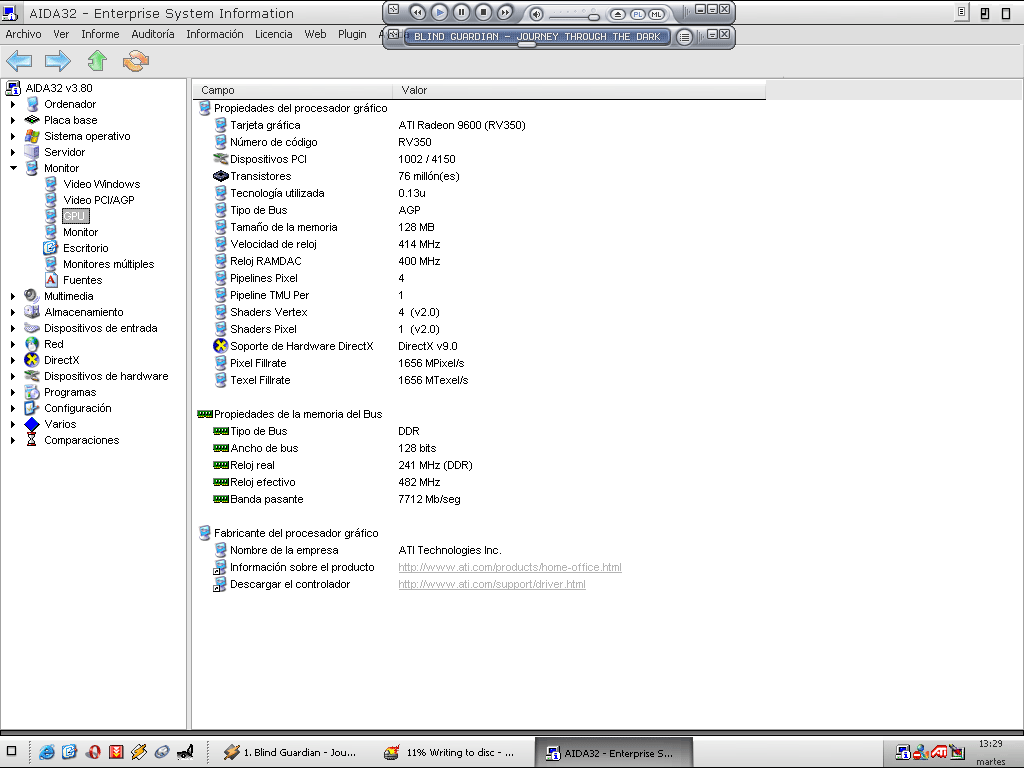The width and height of the screenshot is (1024, 768).
Task: Click the red letter A Fuentes icon
Action: coord(51,280)
